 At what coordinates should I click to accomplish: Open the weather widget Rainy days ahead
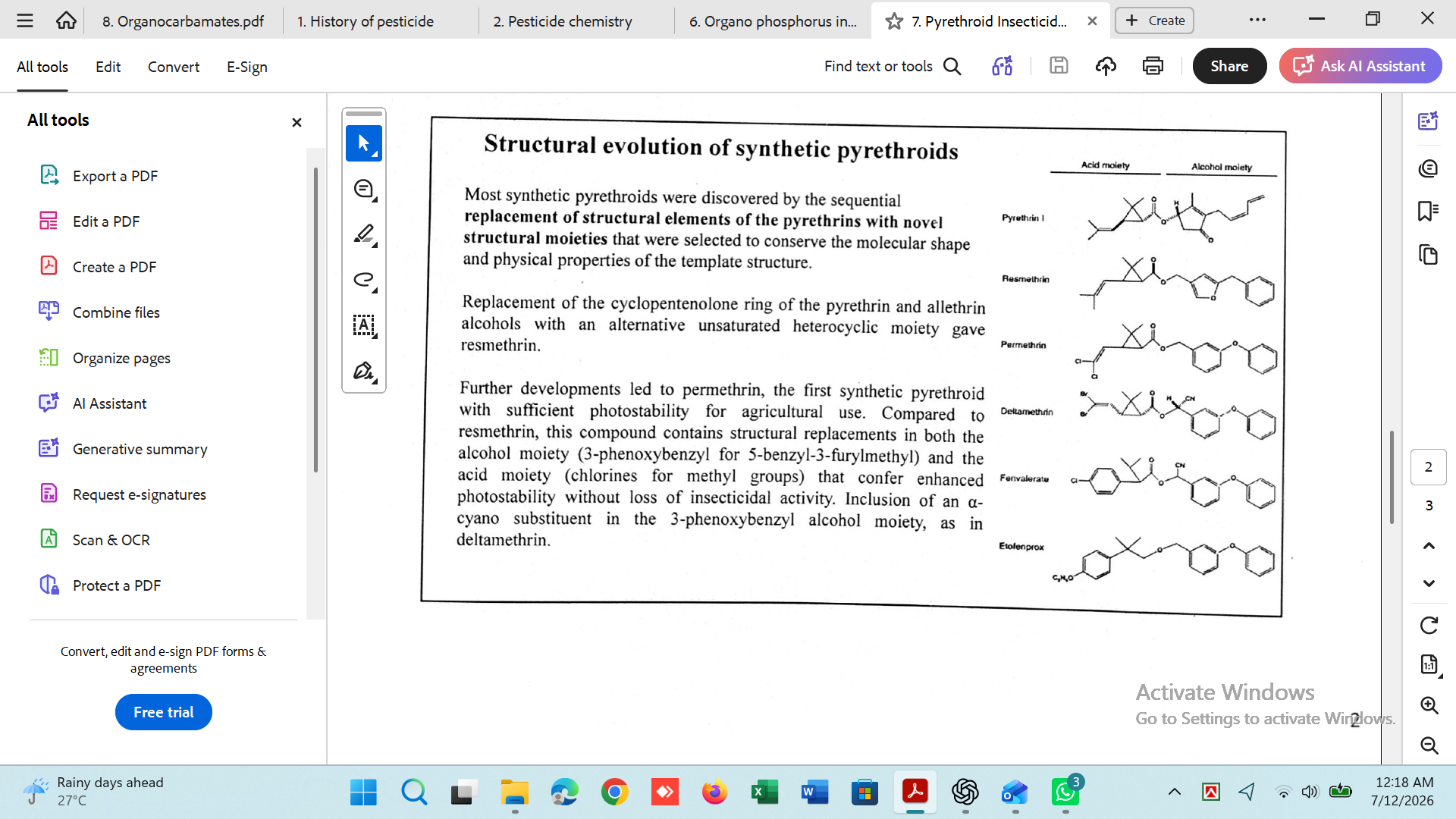[x=93, y=792]
